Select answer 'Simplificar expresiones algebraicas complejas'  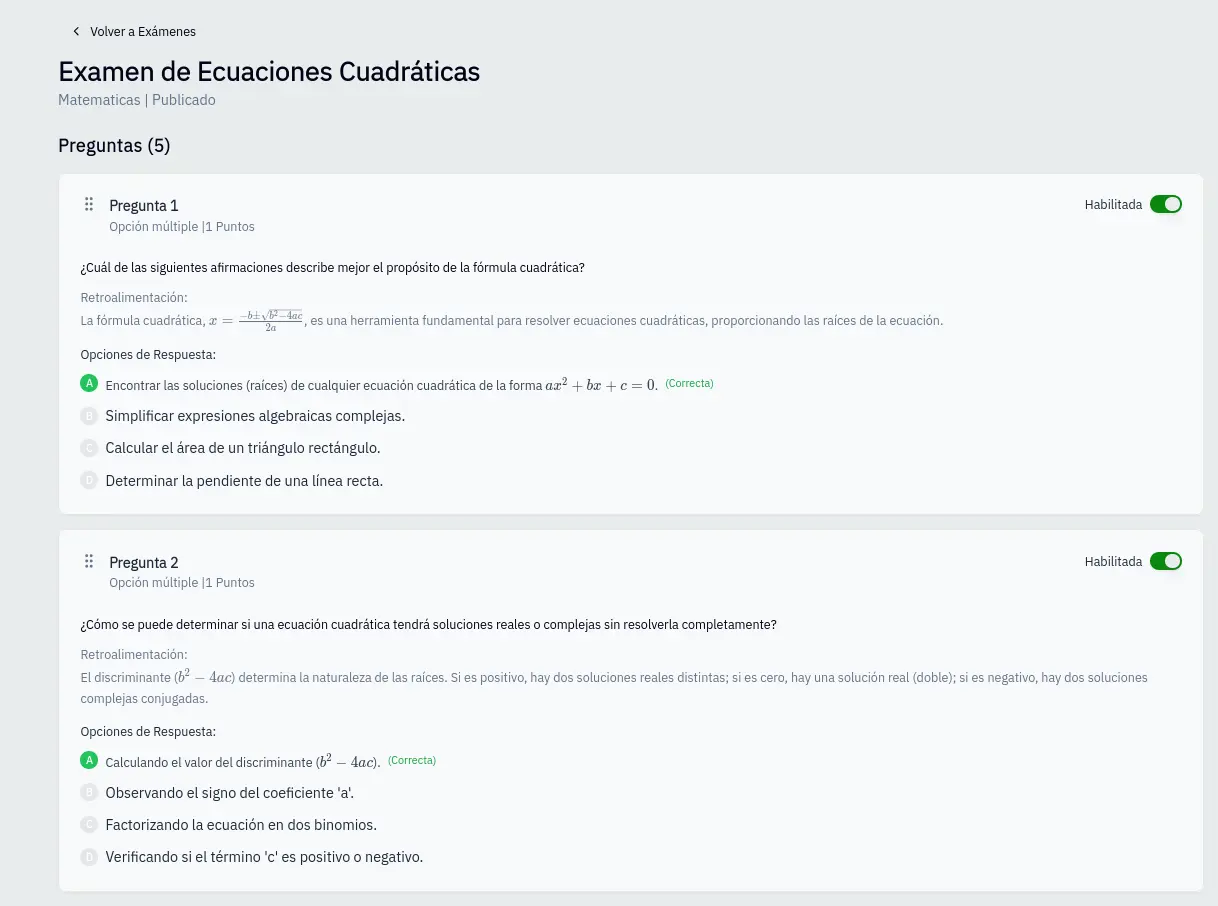pyautogui.click(x=255, y=416)
